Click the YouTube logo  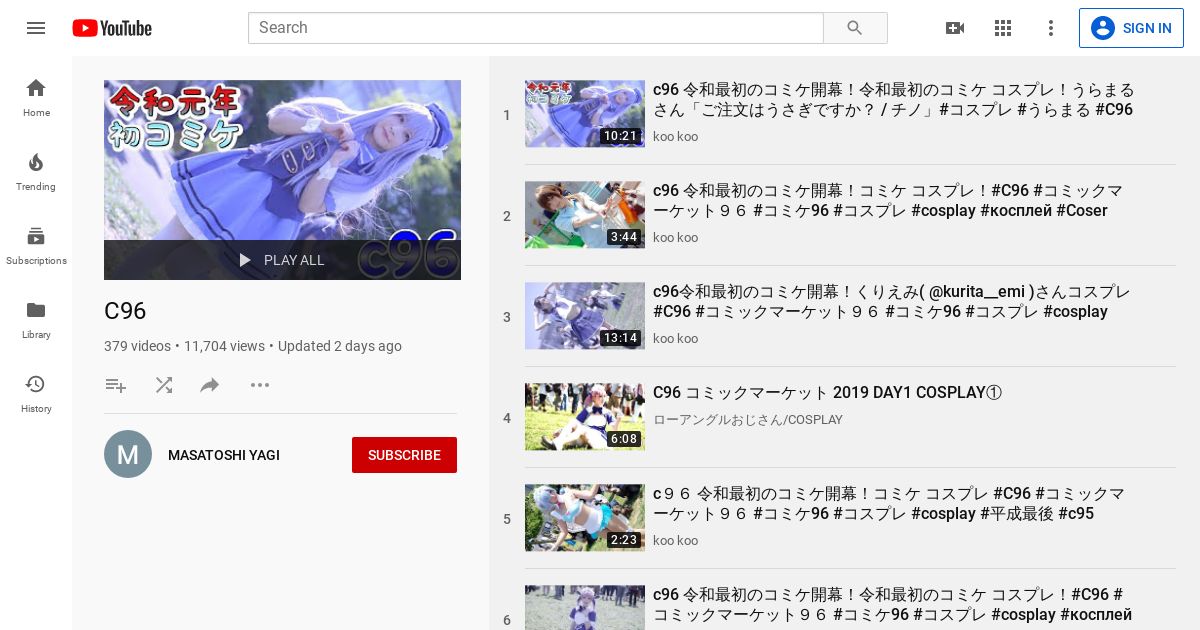(112, 28)
